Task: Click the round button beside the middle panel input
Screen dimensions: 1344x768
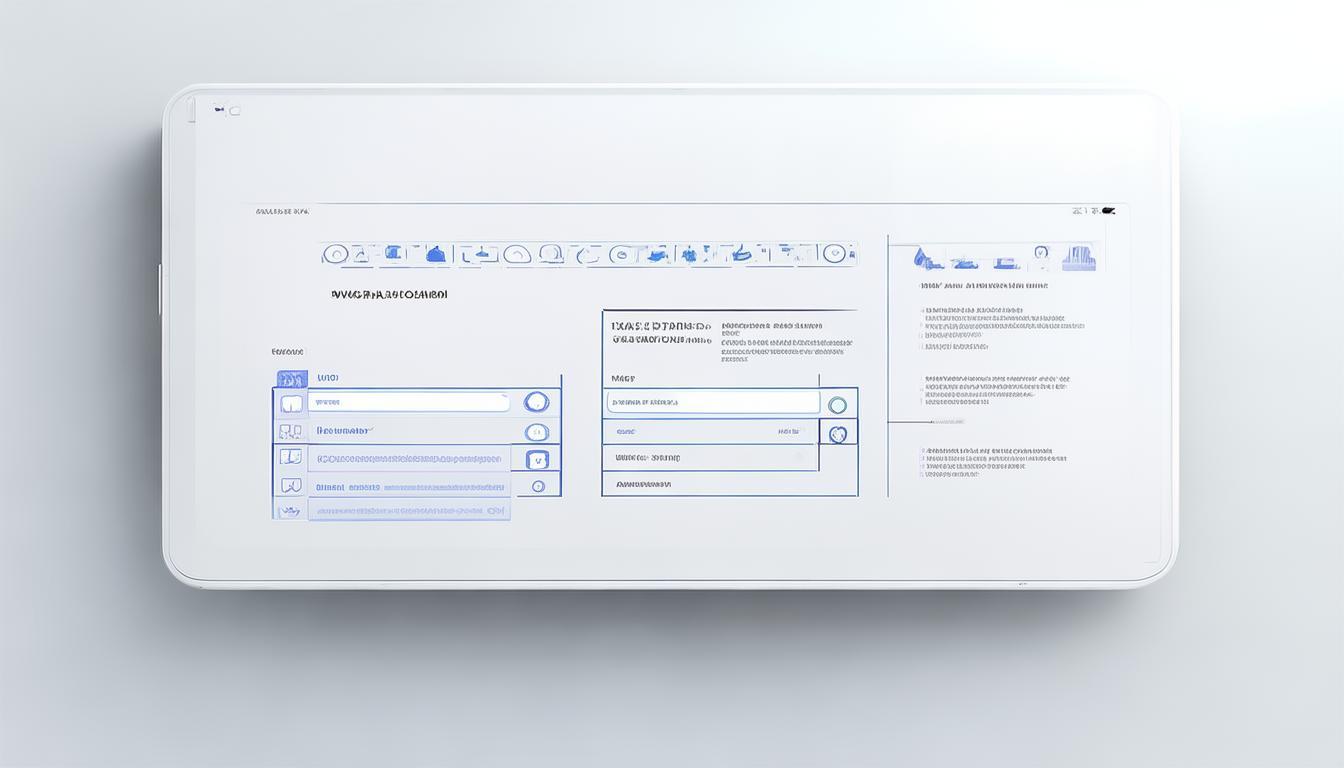Action: (837, 405)
